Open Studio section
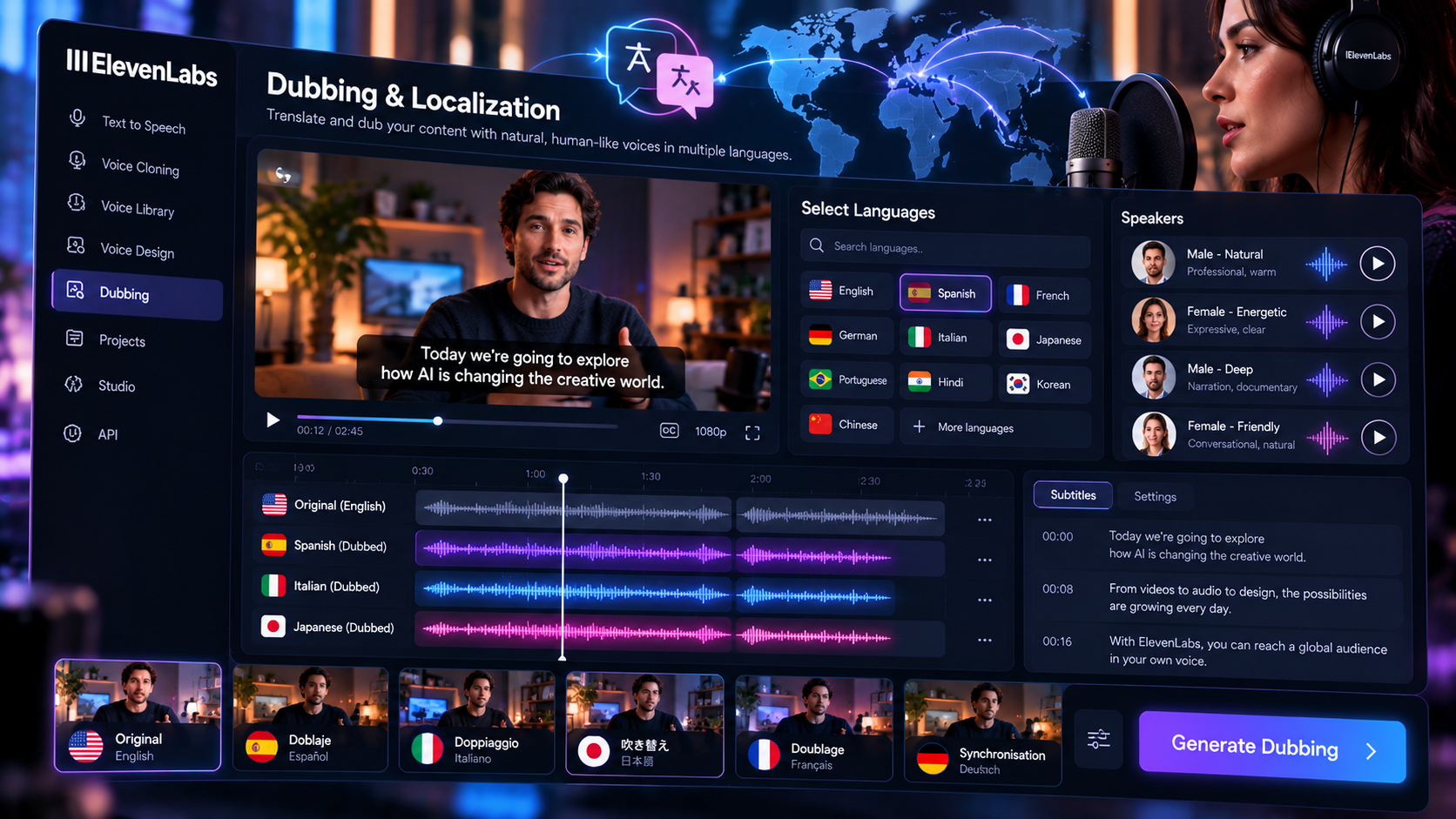1456x819 pixels. pos(100,386)
